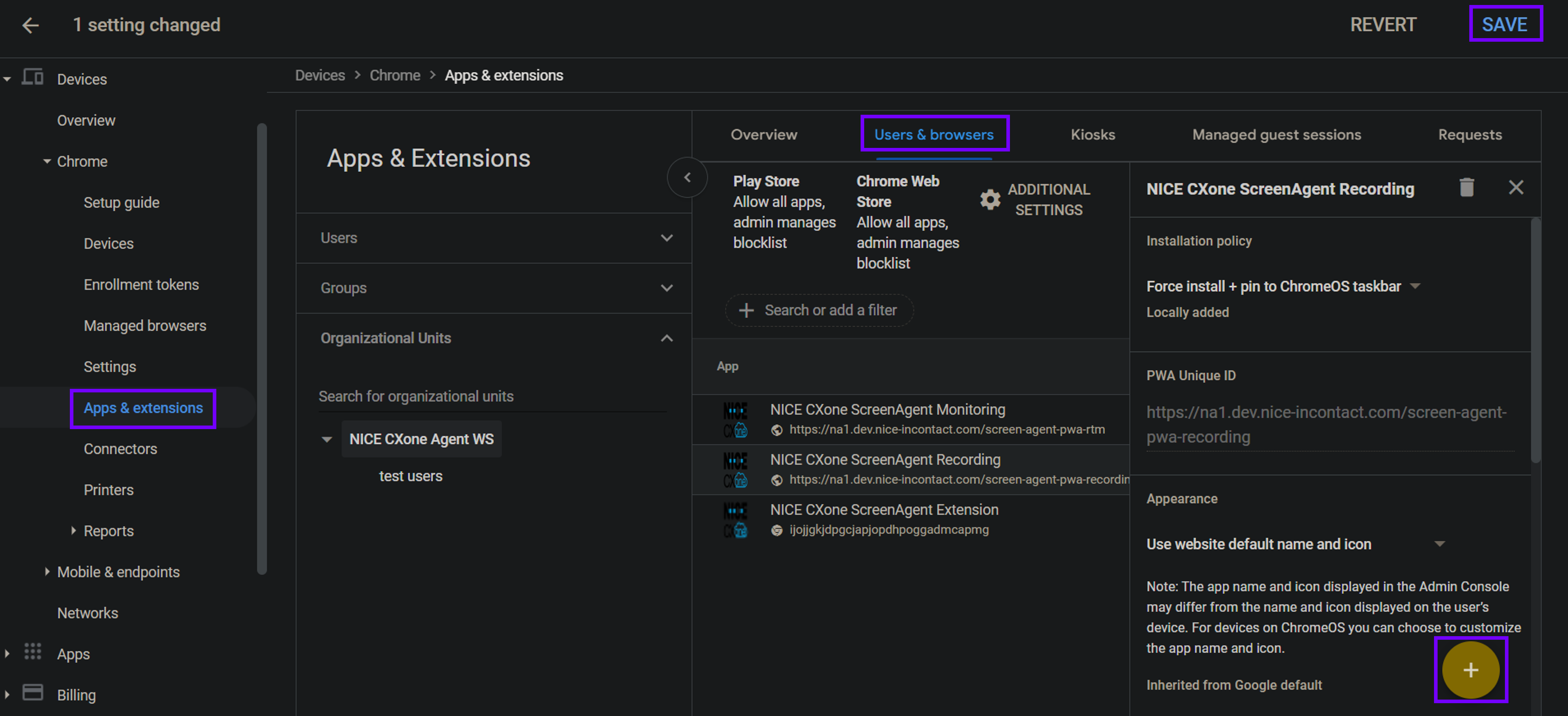Click Chrome Web Store blocklist setting
Image resolution: width=1568 pixels, height=716 pixels.
[x=907, y=222]
